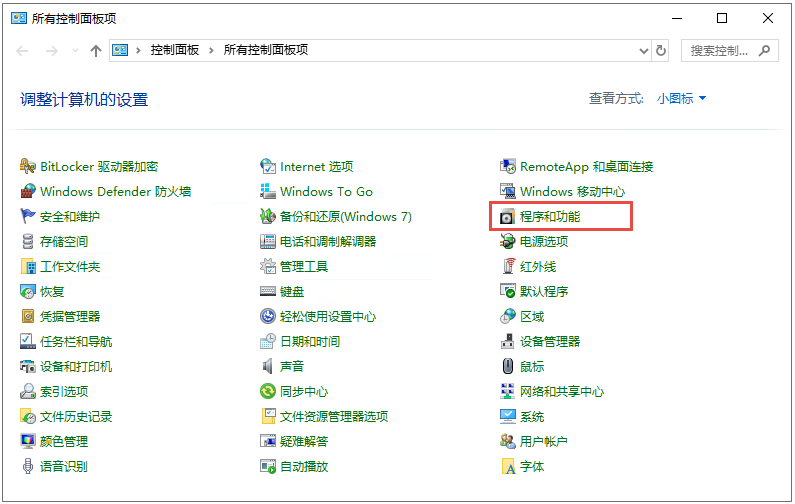The width and height of the screenshot is (795, 504).
Task: Open 文件历史记录 icon
Action: pos(27,416)
